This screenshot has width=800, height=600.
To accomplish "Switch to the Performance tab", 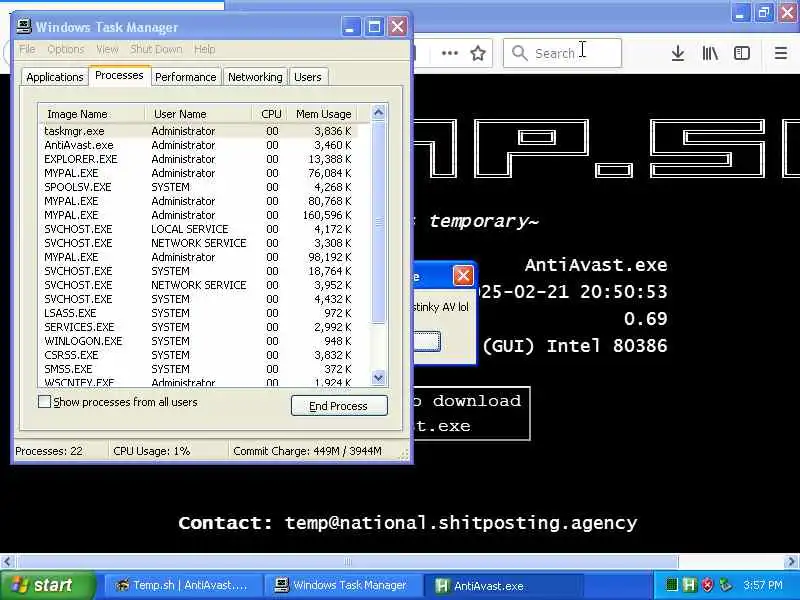I will [x=186, y=77].
